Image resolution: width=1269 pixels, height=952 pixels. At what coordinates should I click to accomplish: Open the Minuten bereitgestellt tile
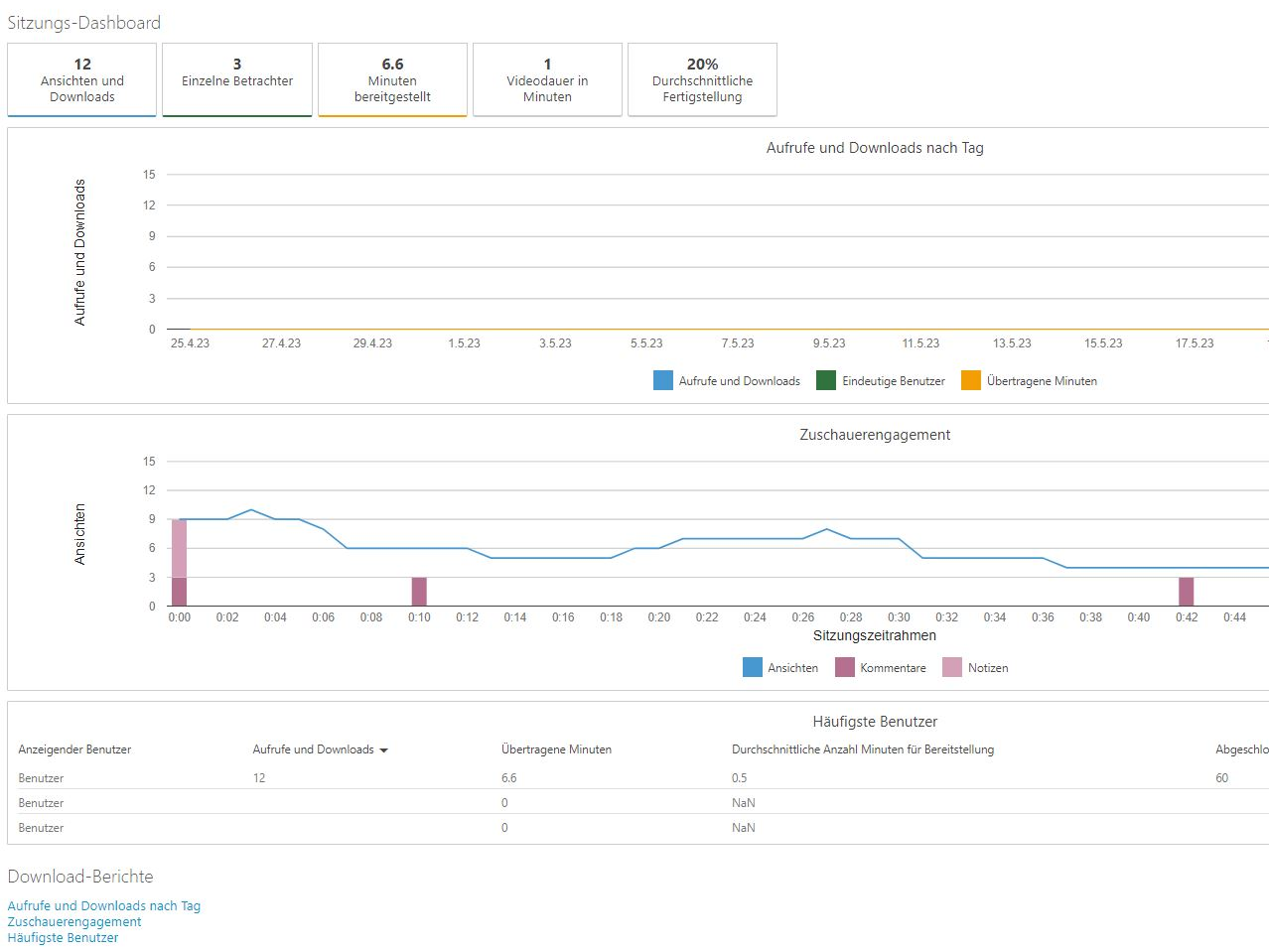click(x=392, y=80)
